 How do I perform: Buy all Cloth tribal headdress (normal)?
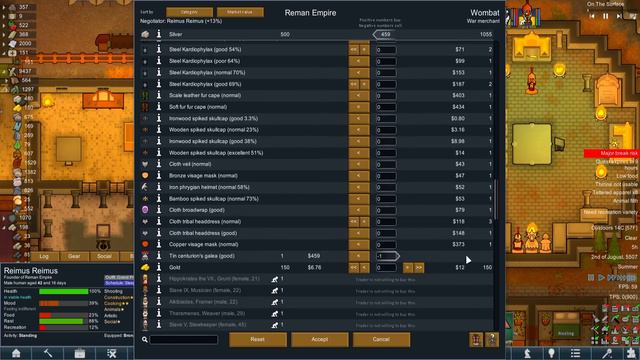(353, 222)
